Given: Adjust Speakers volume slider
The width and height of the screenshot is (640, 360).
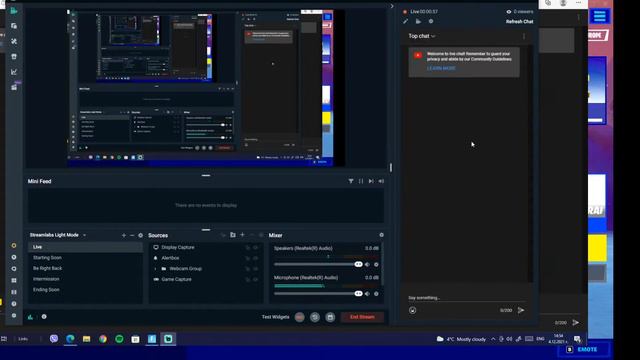Looking at the screenshot, I should [318, 264].
